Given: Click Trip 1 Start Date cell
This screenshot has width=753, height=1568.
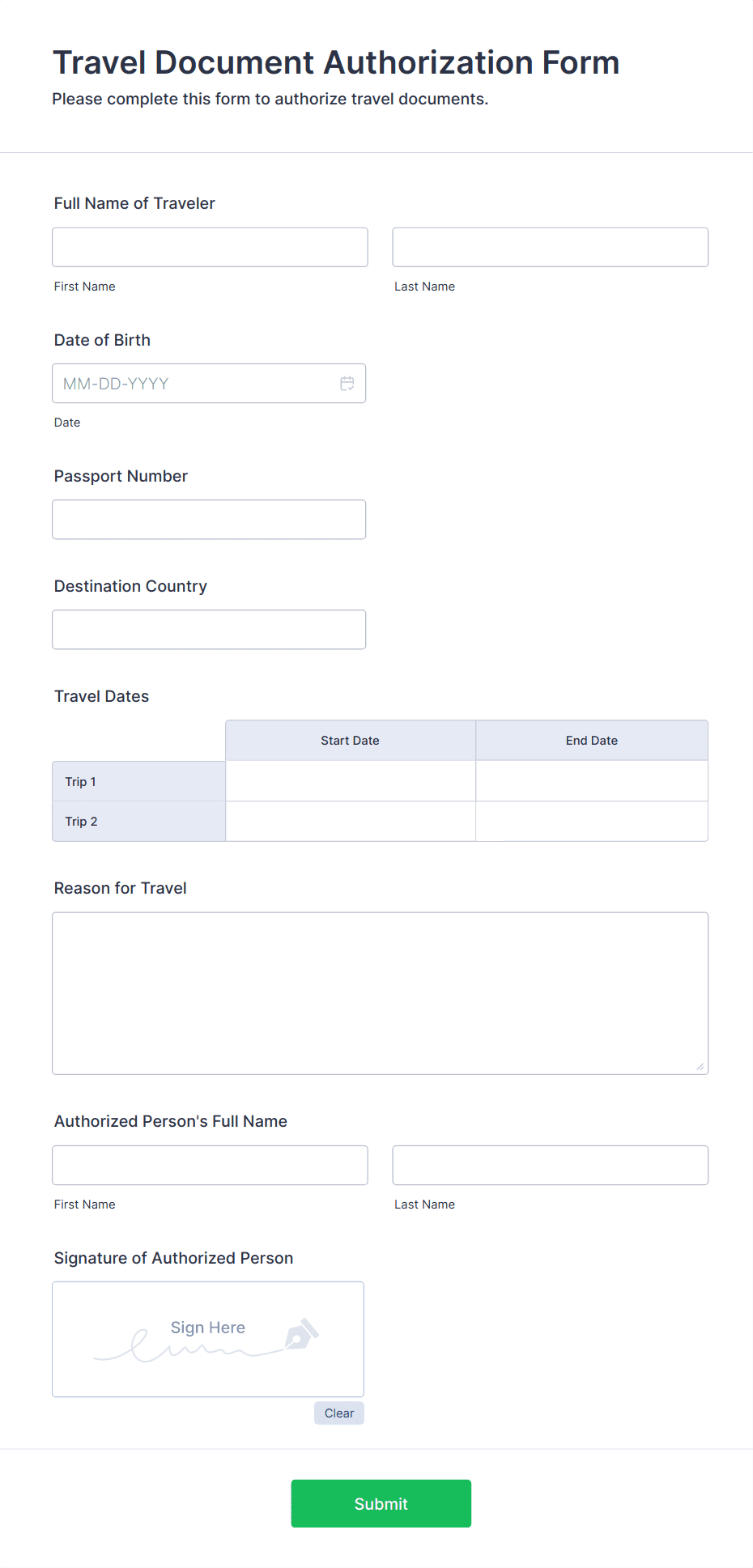Looking at the screenshot, I should pyautogui.click(x=350, y=781).
